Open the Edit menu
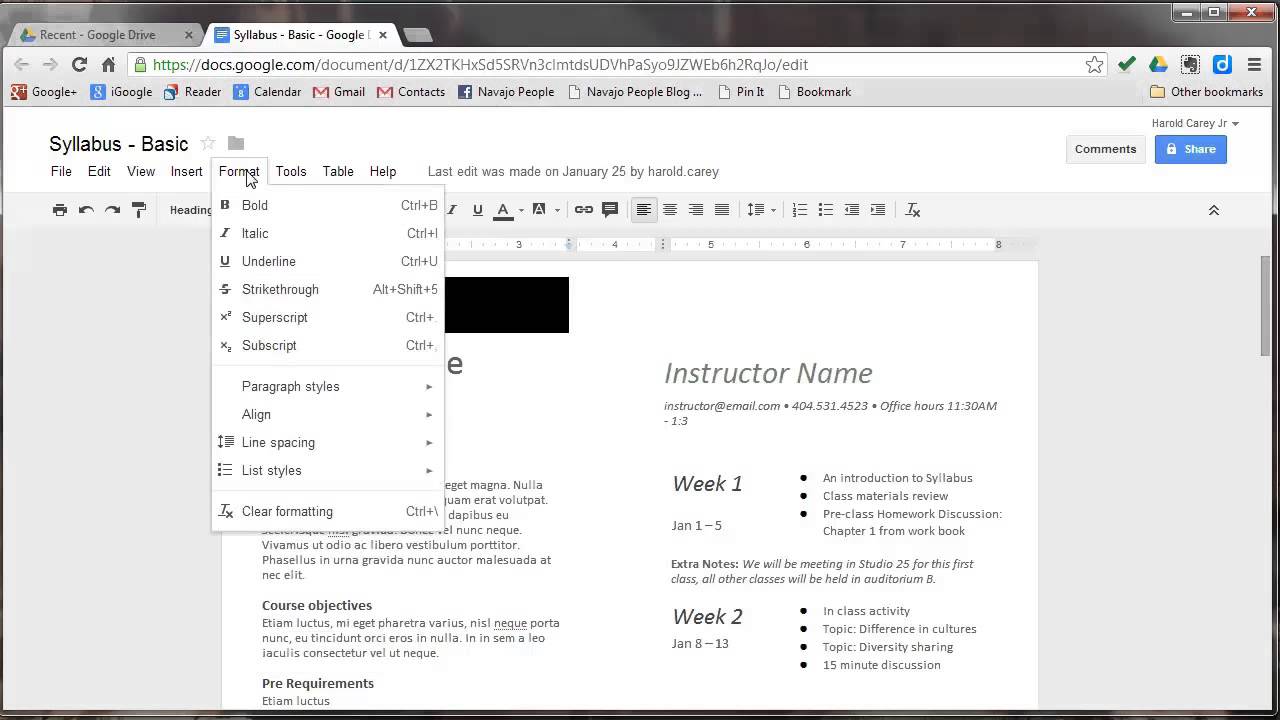1280x720 pixels. click(x=99, y=171)
